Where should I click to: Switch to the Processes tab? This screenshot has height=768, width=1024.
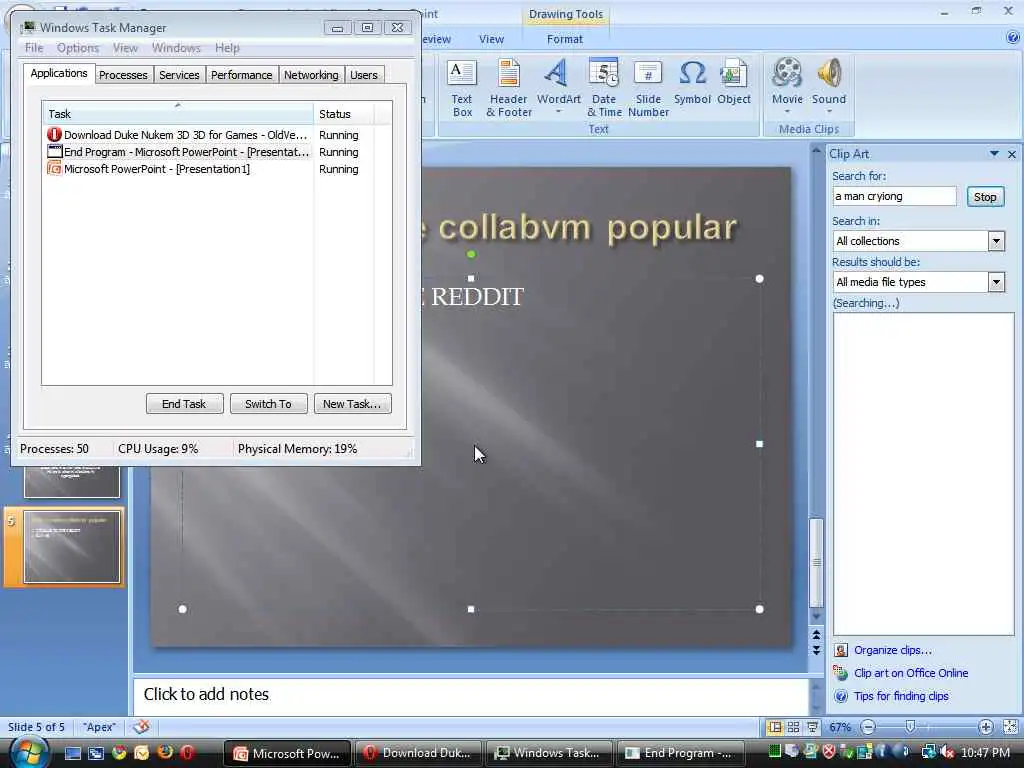pos(123,75)
